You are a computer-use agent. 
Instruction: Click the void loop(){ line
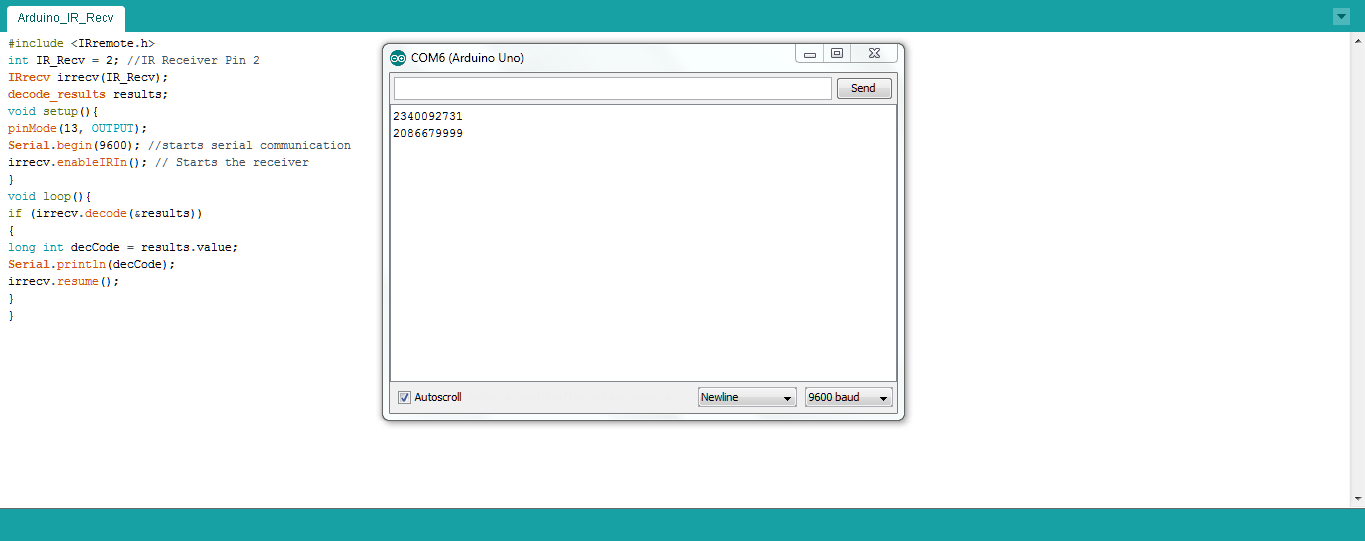[49, 196]
